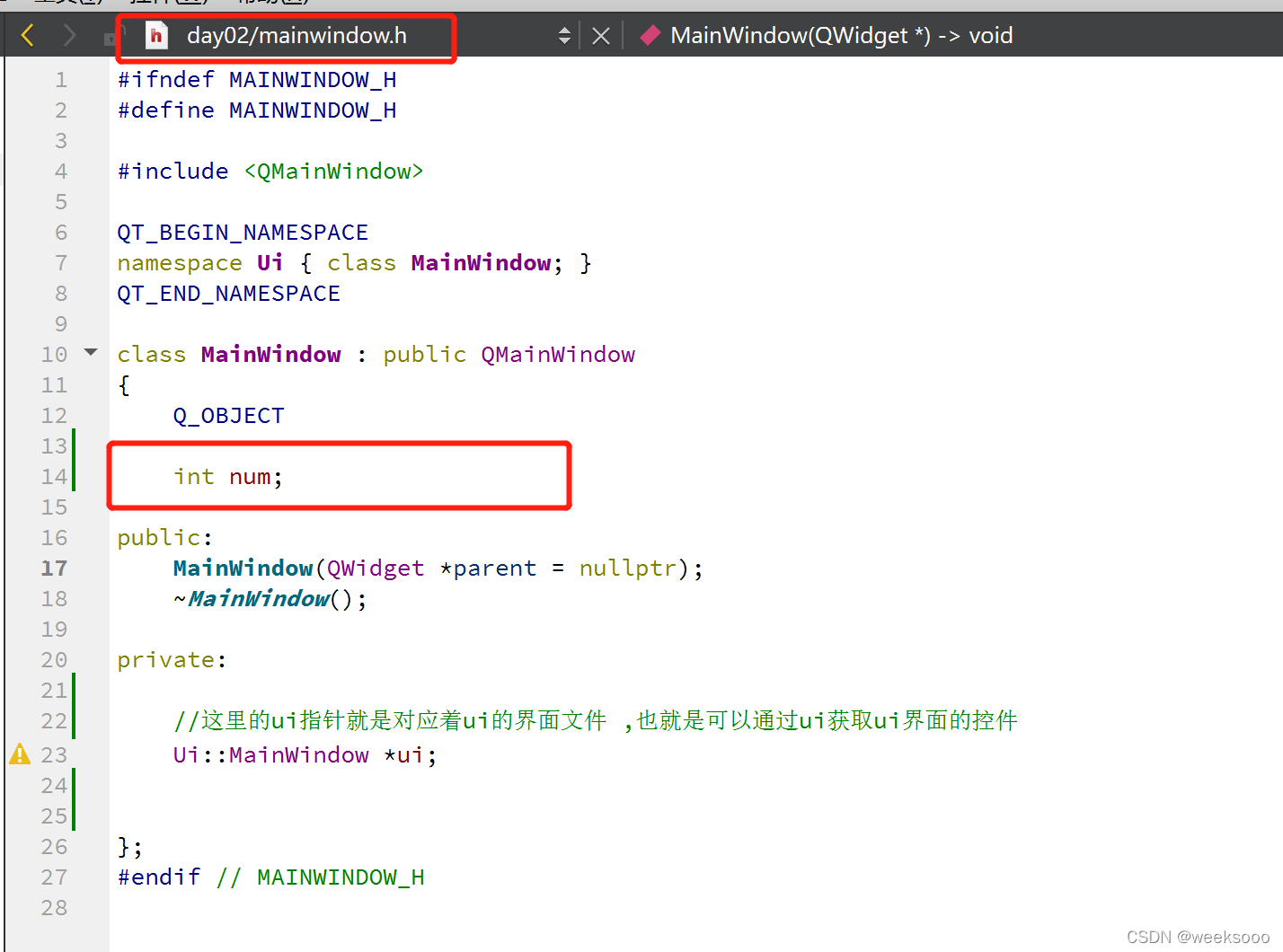Screen dimensions: 1283x952
Task: Click the ~MainWindow() destructor declaration
Action: [x=270, y=599]
